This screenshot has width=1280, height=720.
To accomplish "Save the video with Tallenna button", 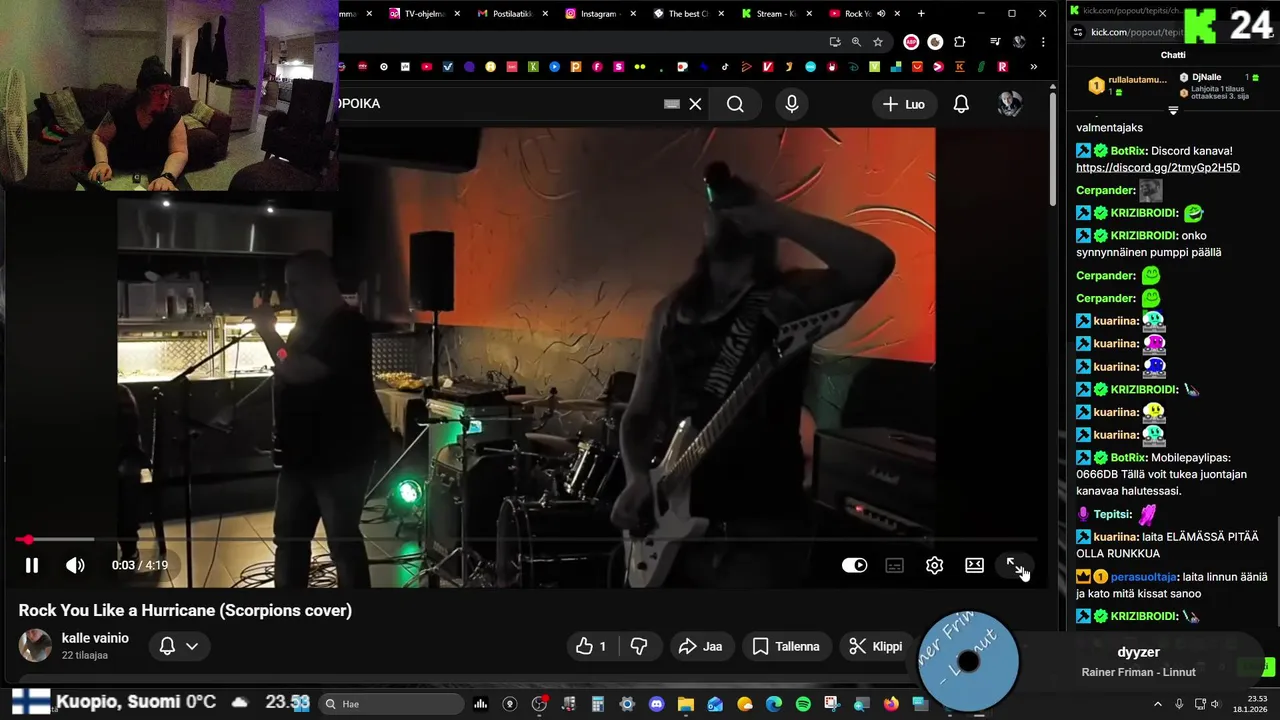I will point(786,646).
